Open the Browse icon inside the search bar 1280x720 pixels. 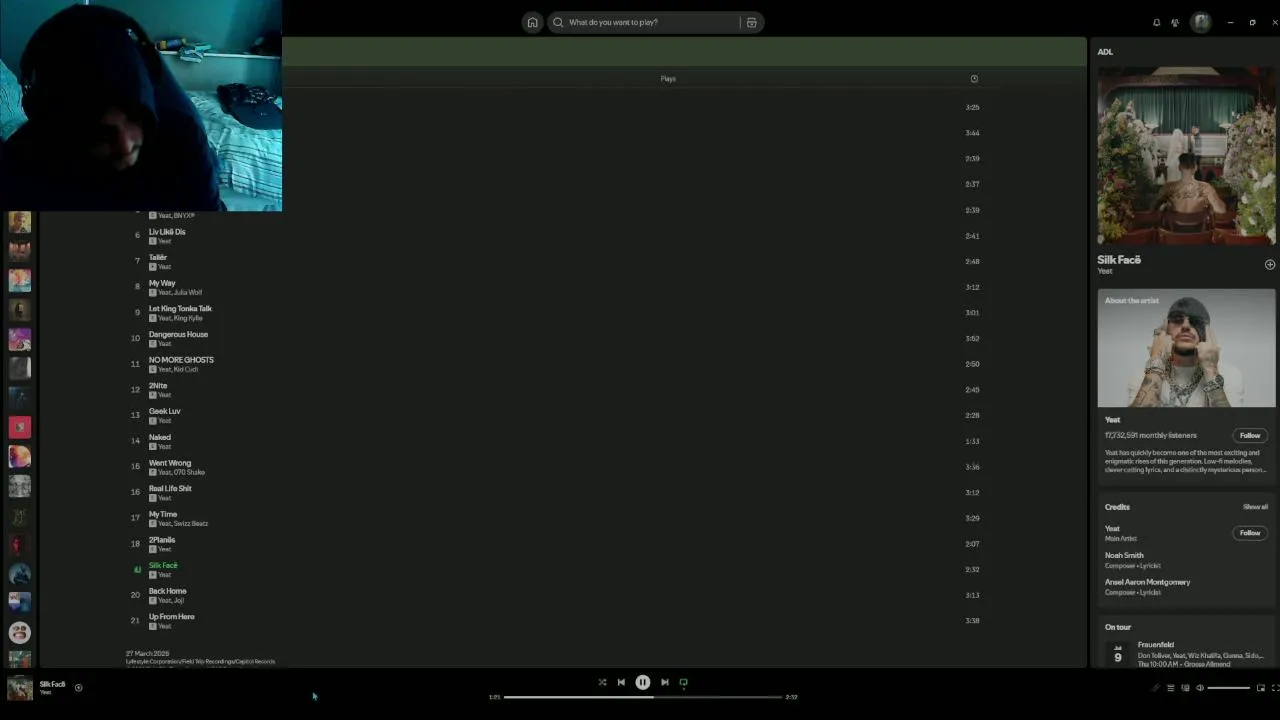751,22
